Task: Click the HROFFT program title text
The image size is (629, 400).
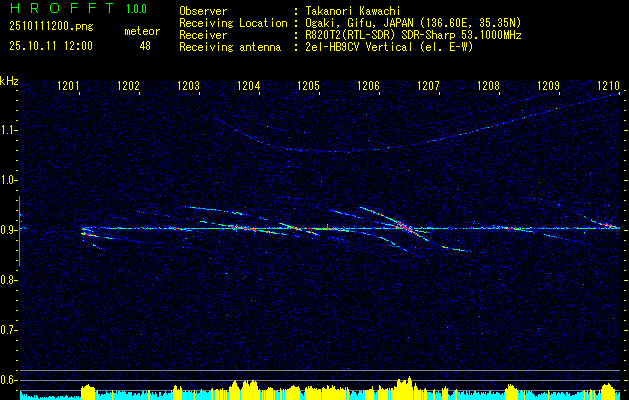Action: point(62,8)
